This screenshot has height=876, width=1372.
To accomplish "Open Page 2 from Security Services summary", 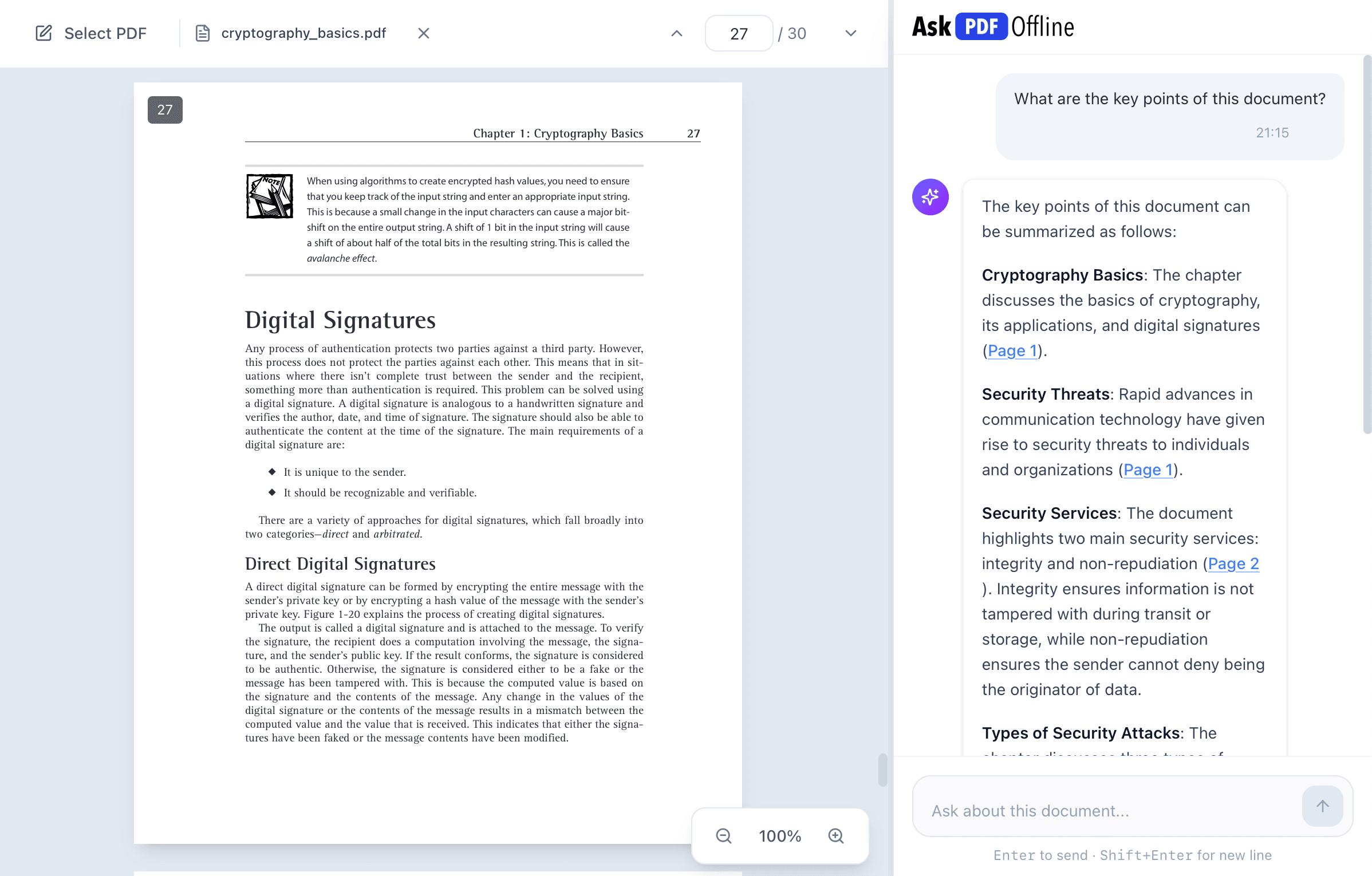I will 1233,563.
